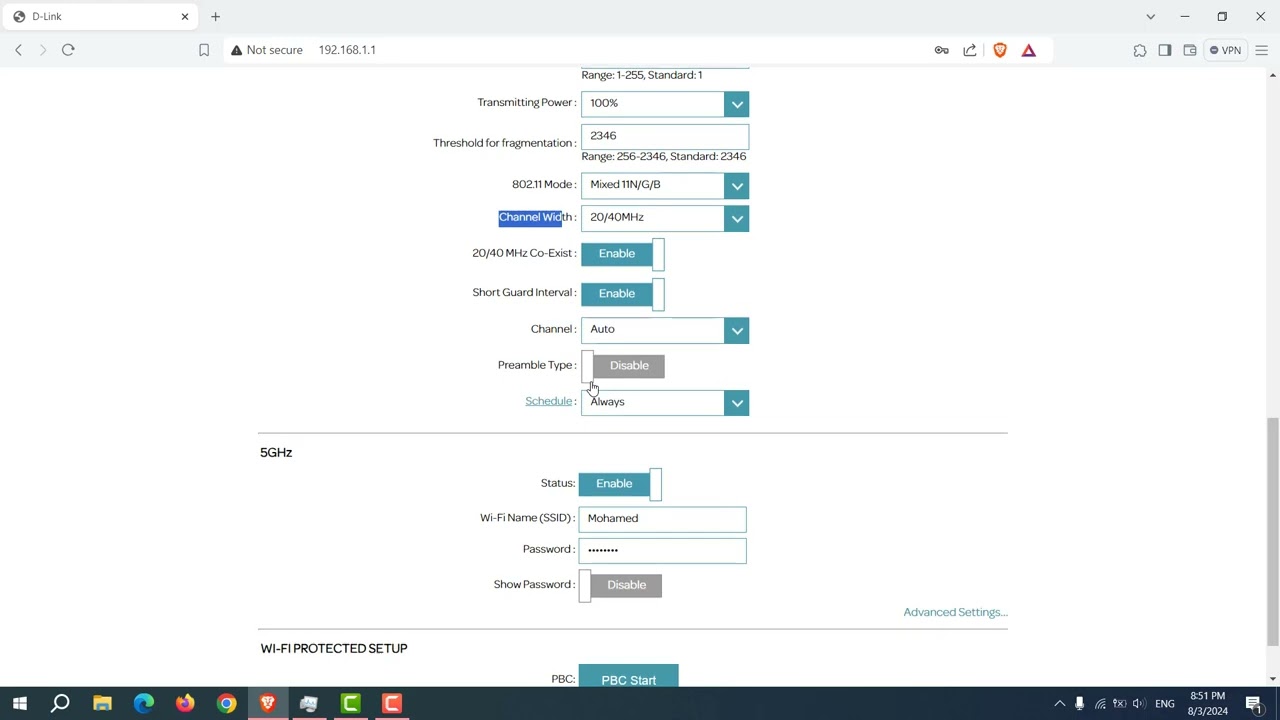Launch Google Chrome from taskbar
Image resolution: width=1280 pixels, height=720 pixels.
tap(227, 704)
